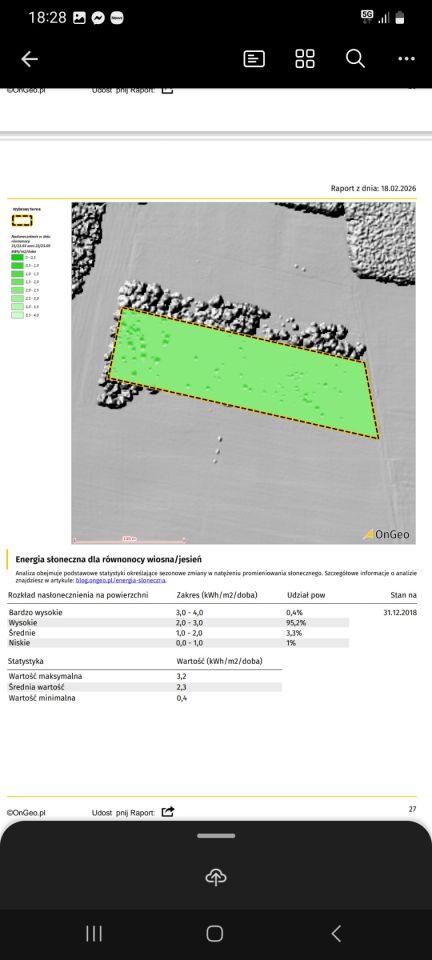
Task: Click share icon beside bottom Udostępnij Raport
Action: tap(168, 812)
